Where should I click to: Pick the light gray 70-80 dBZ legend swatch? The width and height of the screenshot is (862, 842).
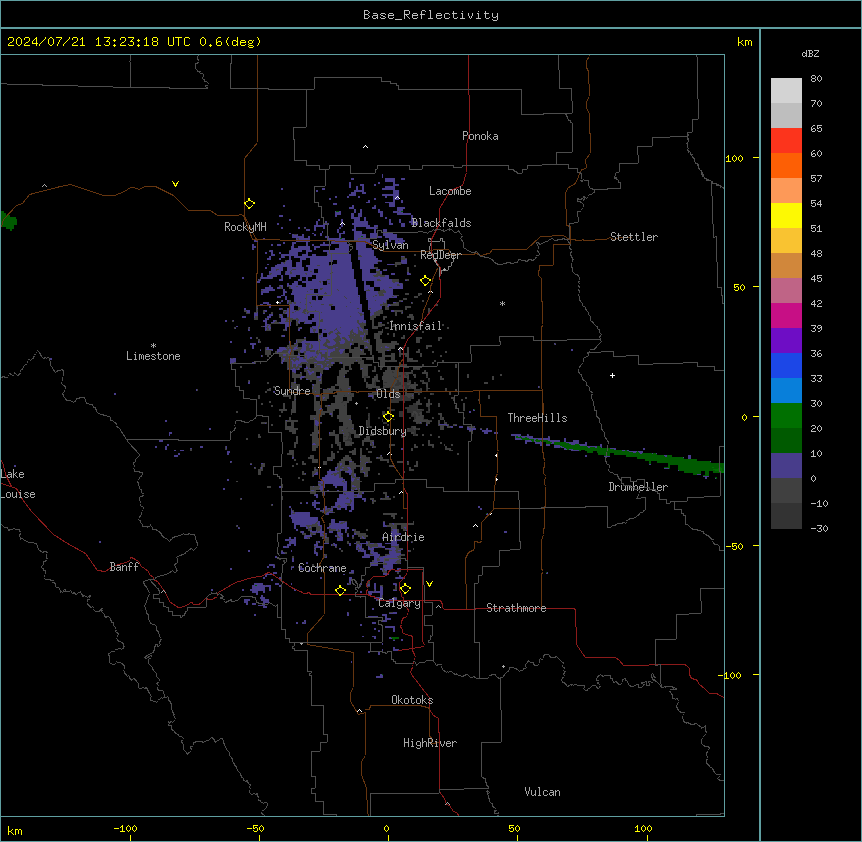786,91
